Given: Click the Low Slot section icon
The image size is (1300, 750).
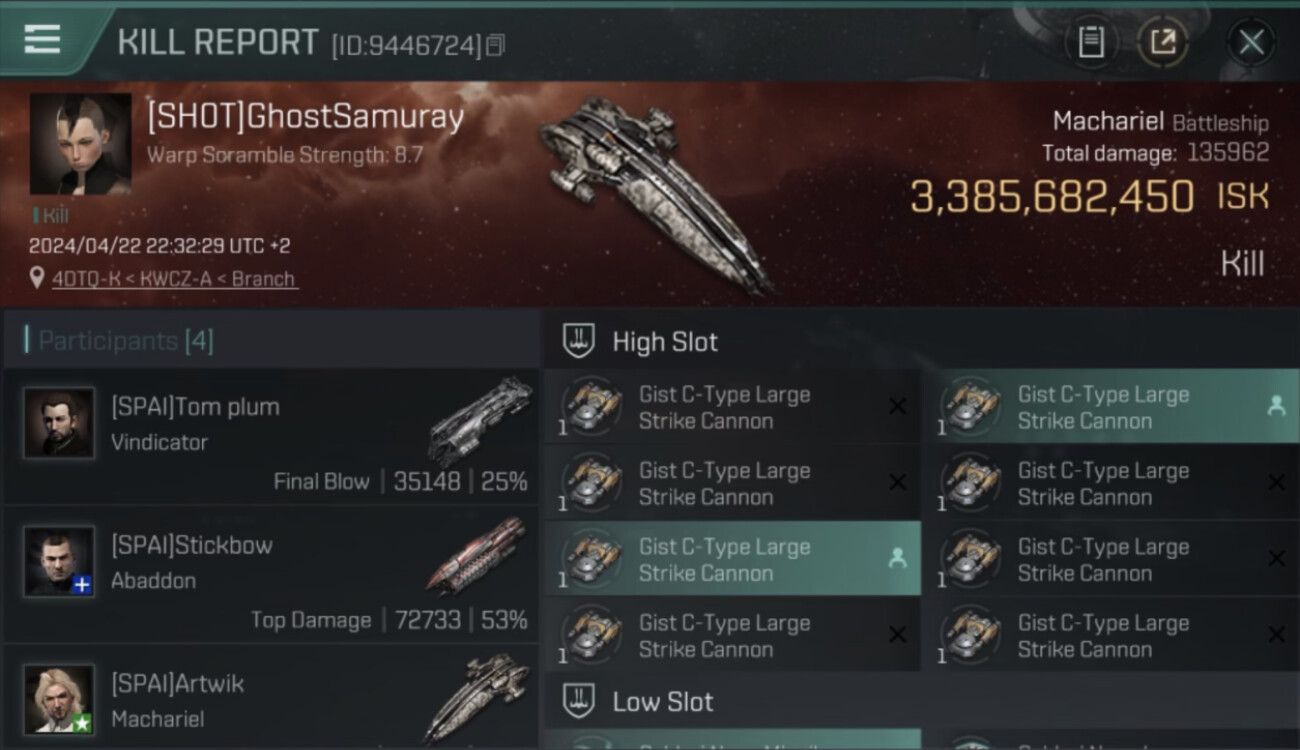Looking at the screenshot, I should pos(579,701).
